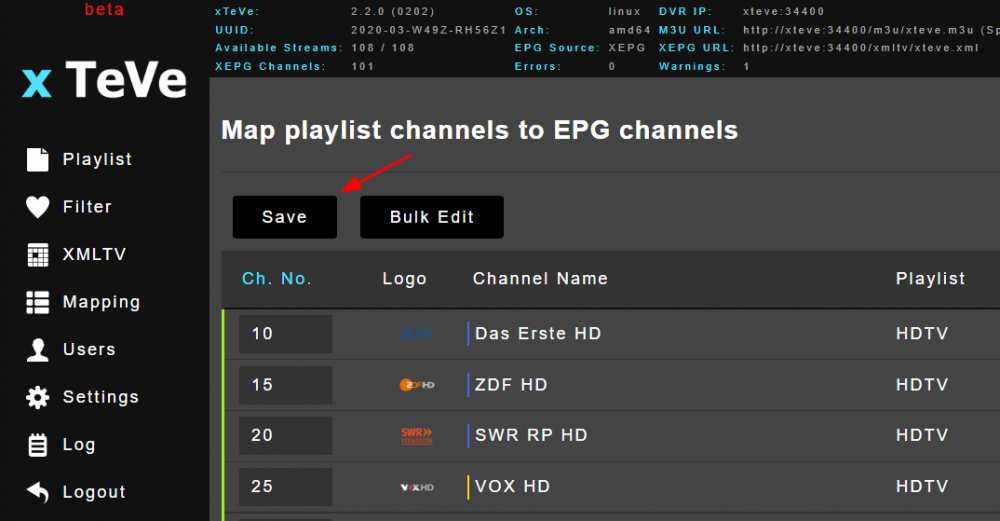1000x521 pixels.
Task: Click the DVR IP value xteve:34400
Action: [783, 11]
